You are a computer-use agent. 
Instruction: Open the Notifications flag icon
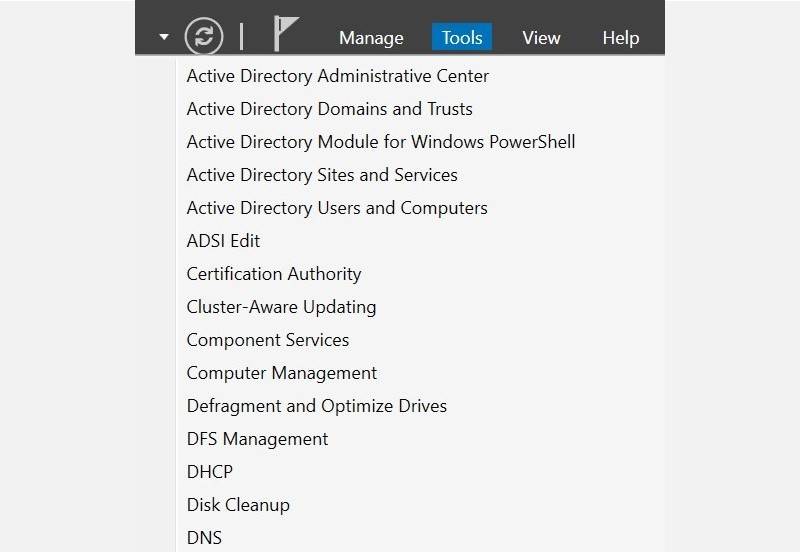click(285, 34)
